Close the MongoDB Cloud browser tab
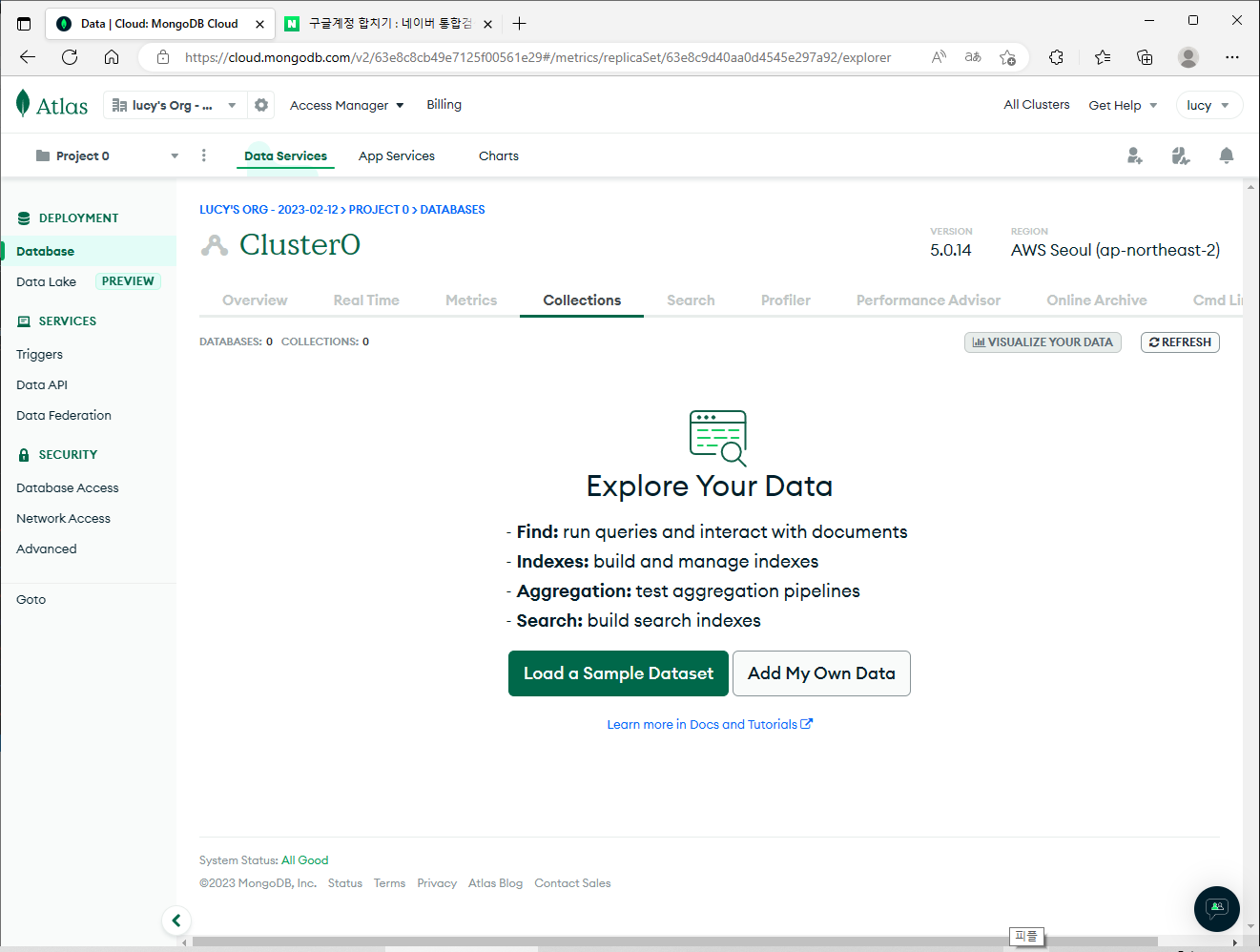 (x=259, y=24)
